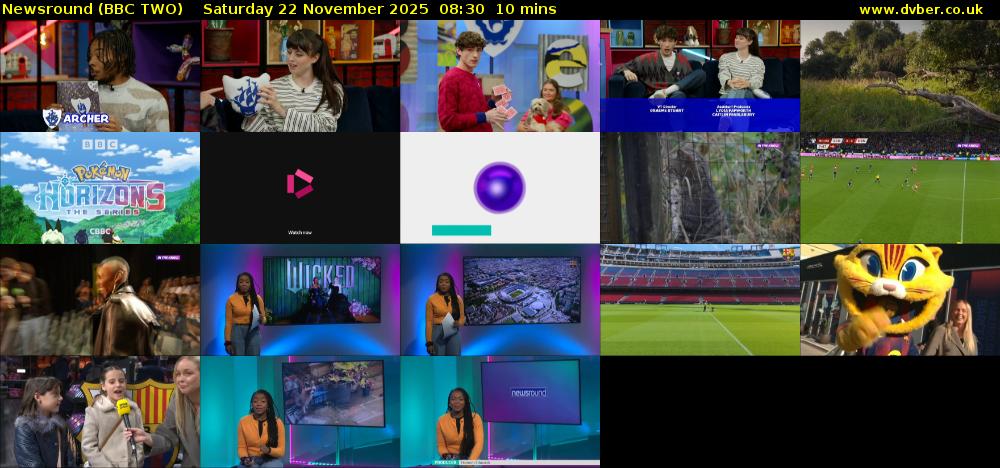This screenshot has height=468, width=1000.
Task: Open the final thumbnail with newsround logo screen
Action: pos(500,412)
